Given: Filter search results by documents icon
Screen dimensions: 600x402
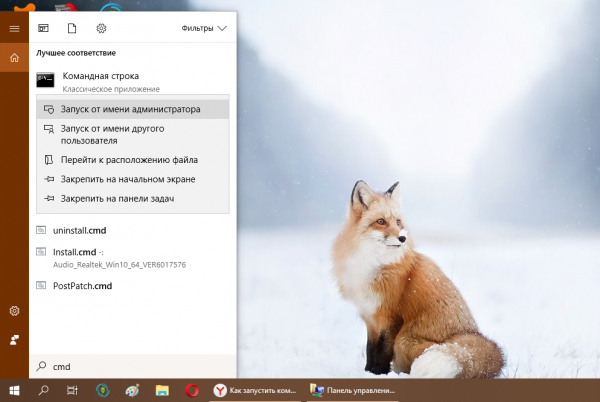Looking at the screenshot, I should click(x=72, y=29).
